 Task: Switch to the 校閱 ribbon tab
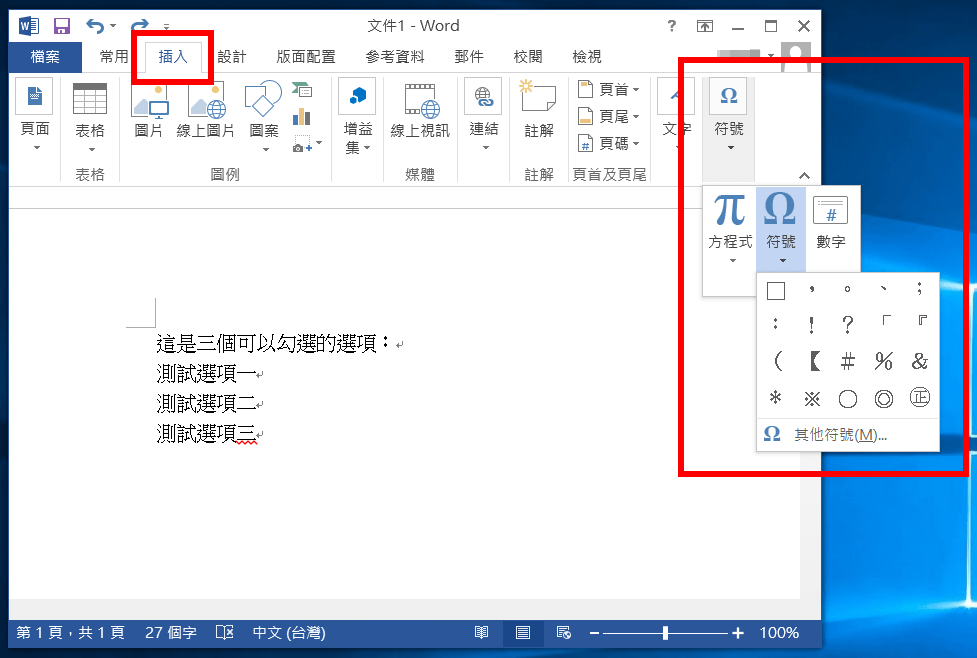(x=528, y=57)
